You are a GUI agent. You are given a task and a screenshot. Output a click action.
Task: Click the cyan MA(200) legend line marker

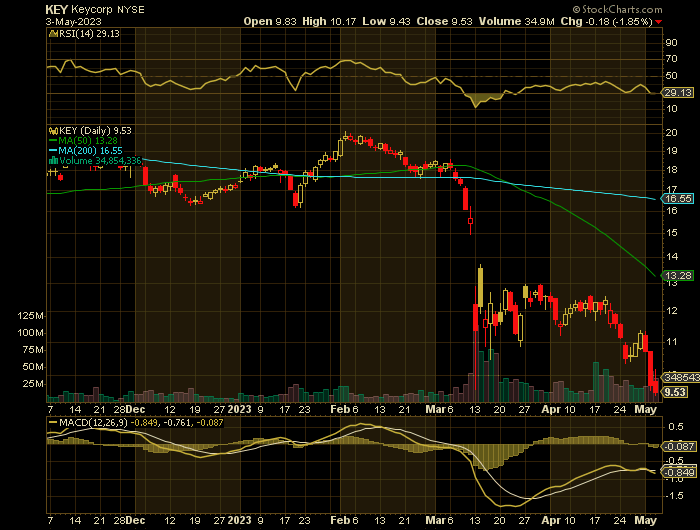(x=50, y=150)
